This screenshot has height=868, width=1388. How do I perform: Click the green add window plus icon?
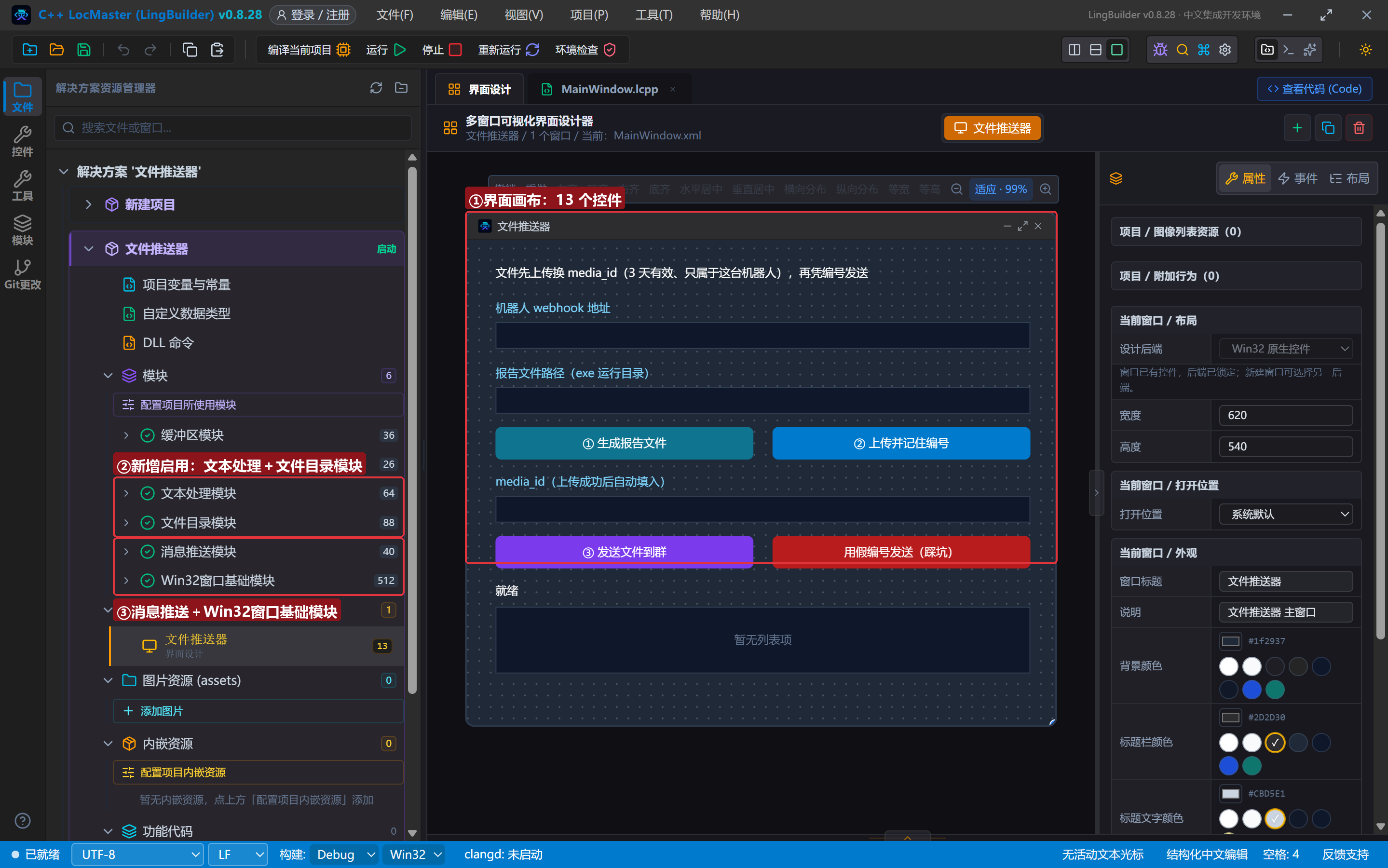pos(1297,127)
